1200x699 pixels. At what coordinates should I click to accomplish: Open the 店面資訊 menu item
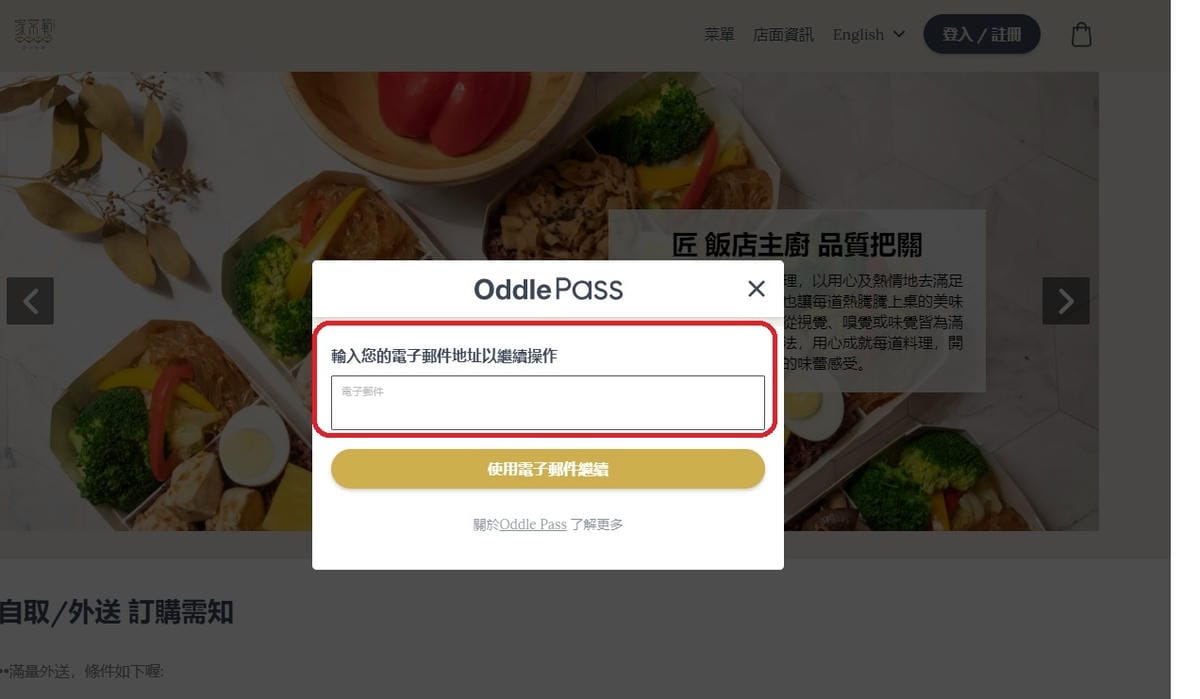point(783,34)
